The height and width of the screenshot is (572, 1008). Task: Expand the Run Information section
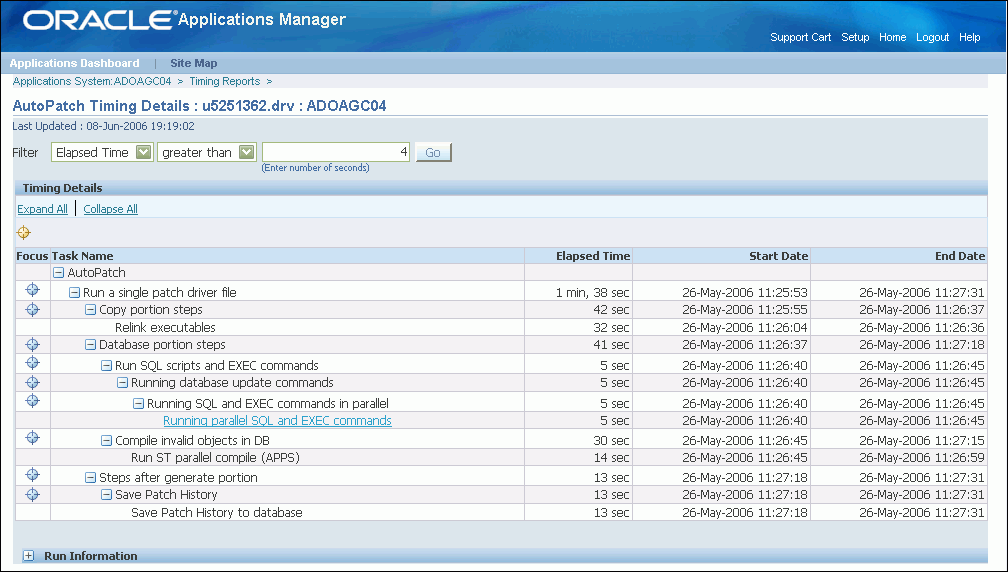(28, 556)
